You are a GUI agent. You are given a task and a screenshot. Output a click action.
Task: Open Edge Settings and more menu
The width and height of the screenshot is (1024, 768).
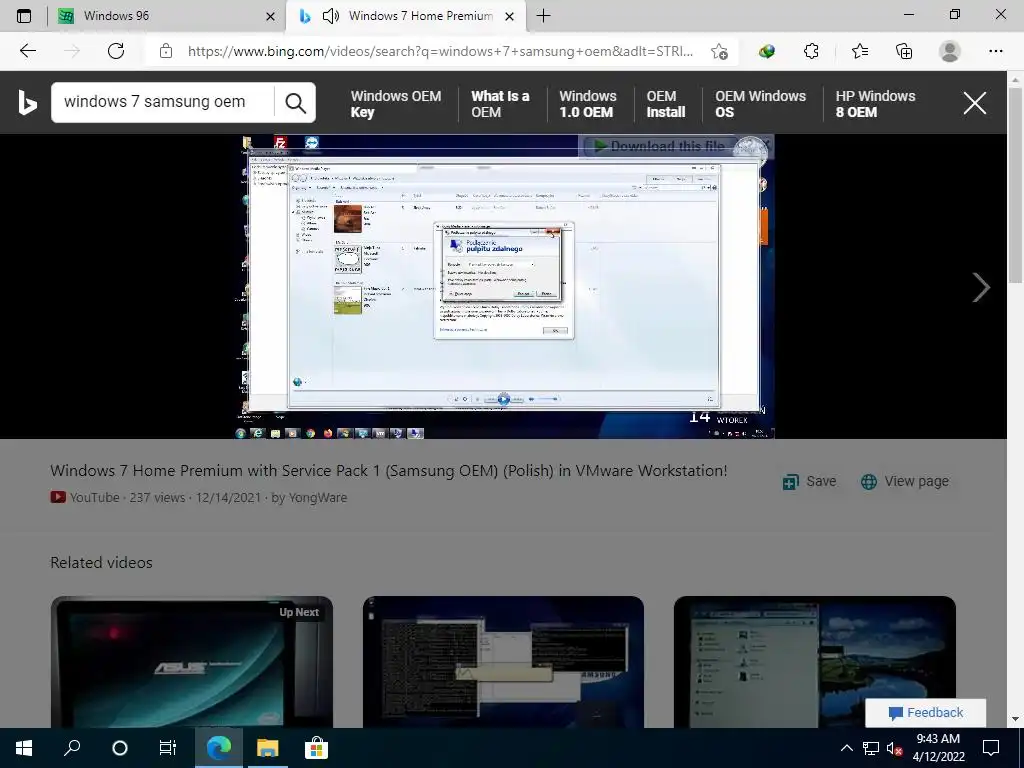[x=995, y=51]
